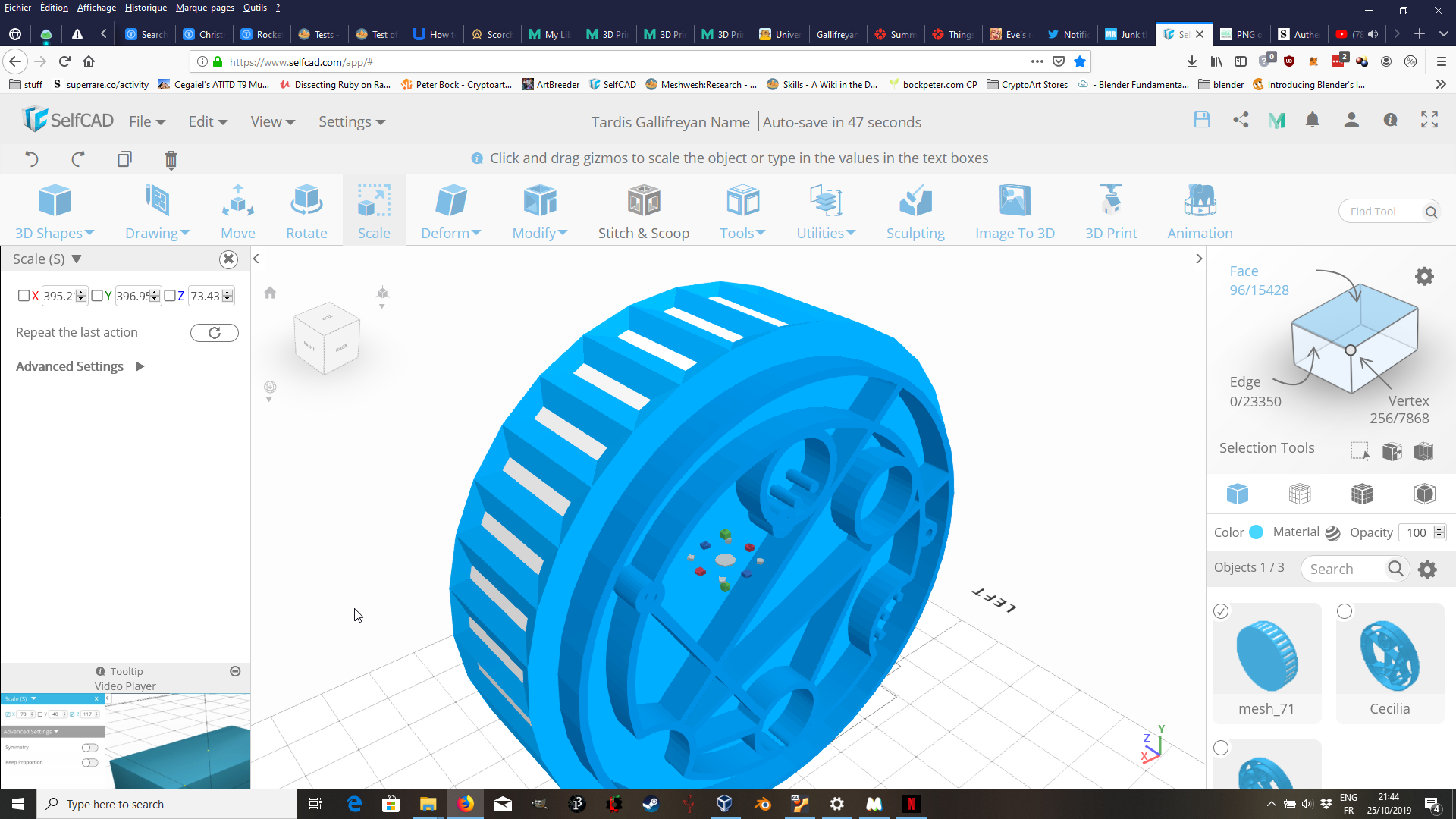Enable the Z axis scale checkbox
The width and height of the screenshot is (1456, 819).
point(170,296)
